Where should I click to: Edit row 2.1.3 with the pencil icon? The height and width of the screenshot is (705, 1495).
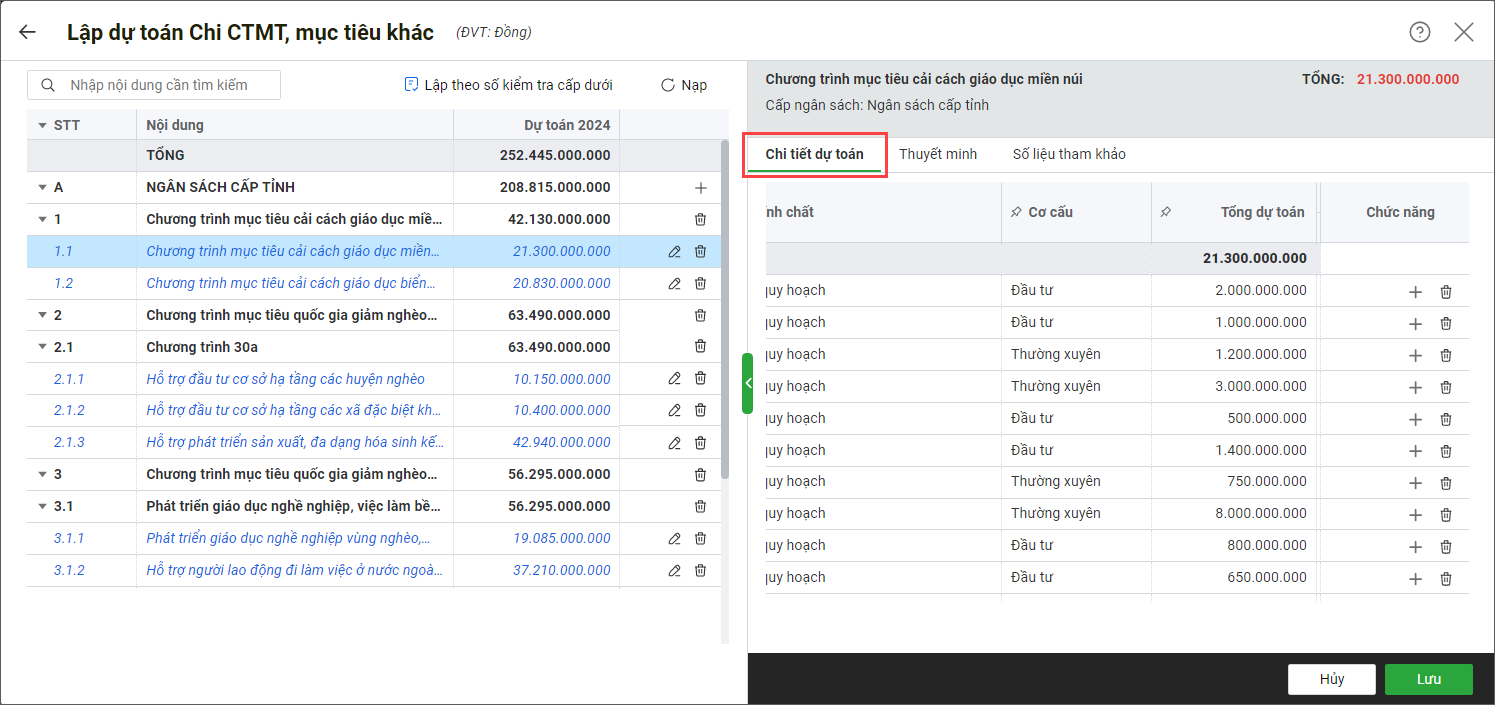674,443
